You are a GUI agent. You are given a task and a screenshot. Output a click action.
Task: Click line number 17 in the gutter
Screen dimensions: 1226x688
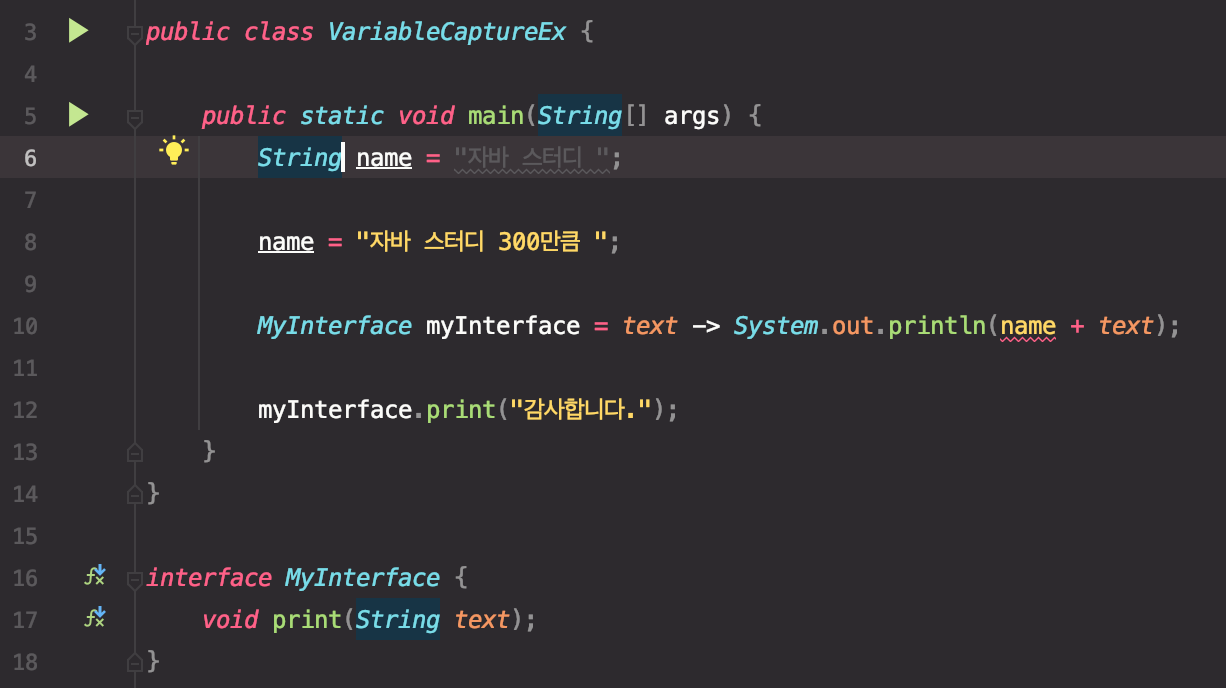(25, 620)
